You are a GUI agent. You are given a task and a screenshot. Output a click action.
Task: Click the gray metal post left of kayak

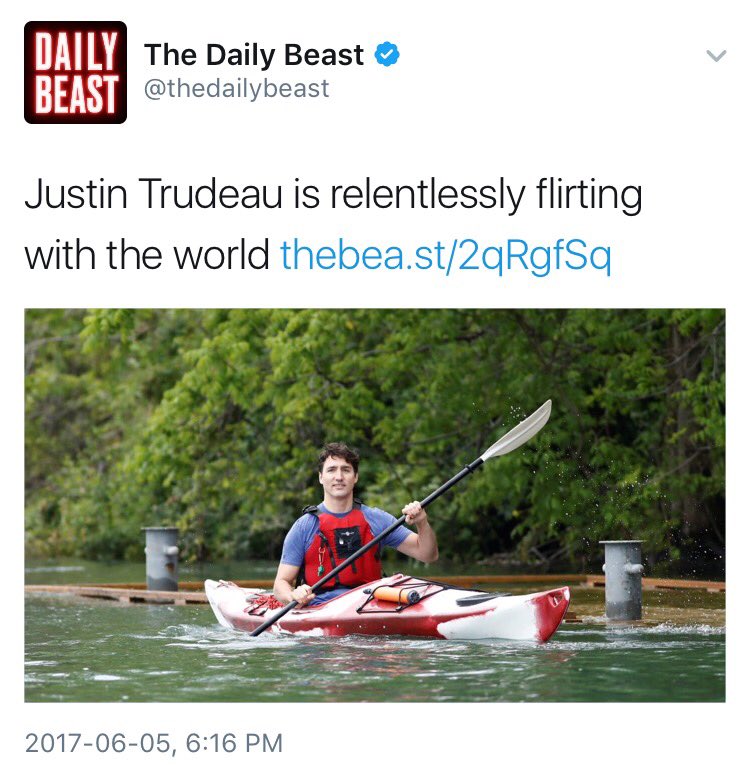[162, 559]
